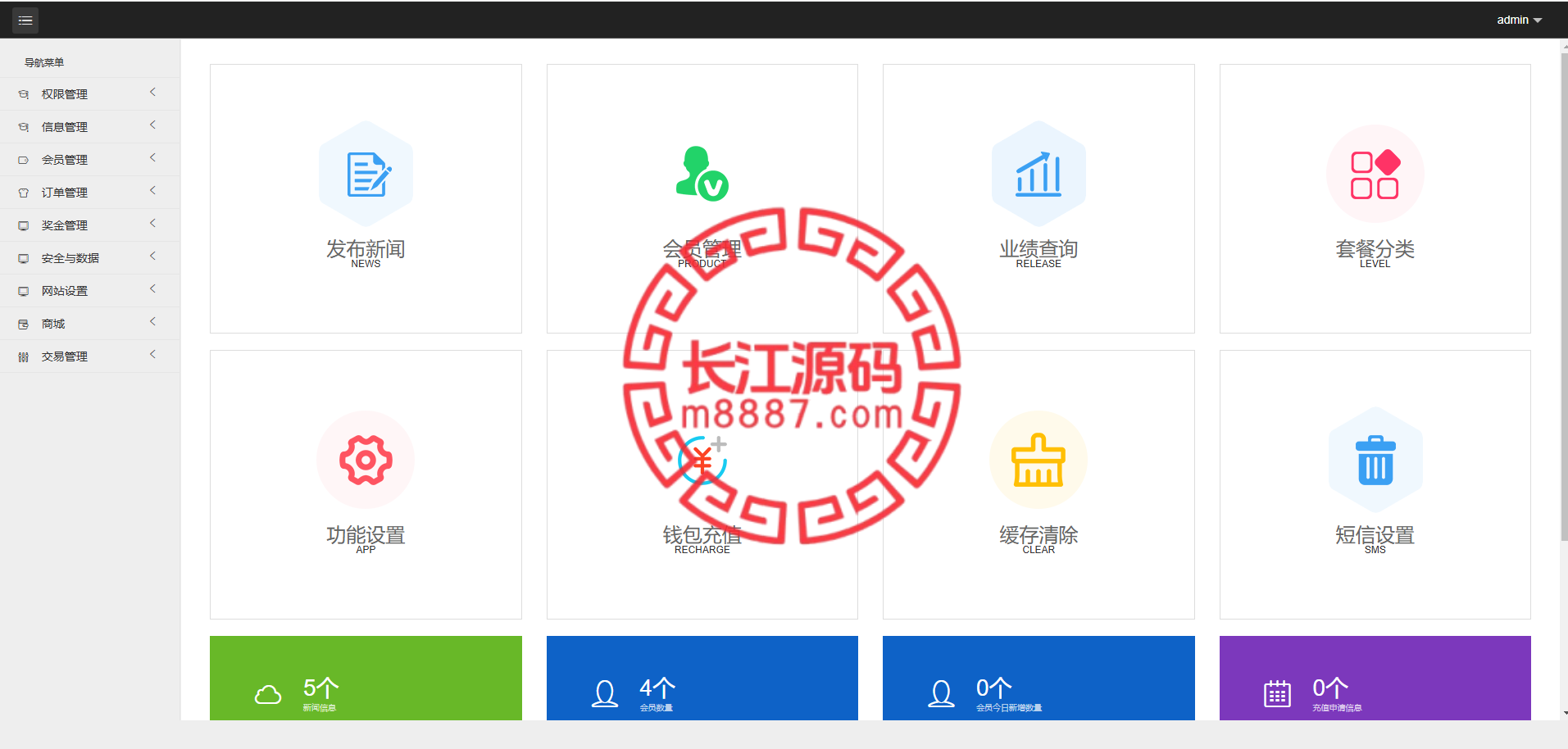
Task: Click the 导航菜单 sidebar heading
Action: coord(44,62)
